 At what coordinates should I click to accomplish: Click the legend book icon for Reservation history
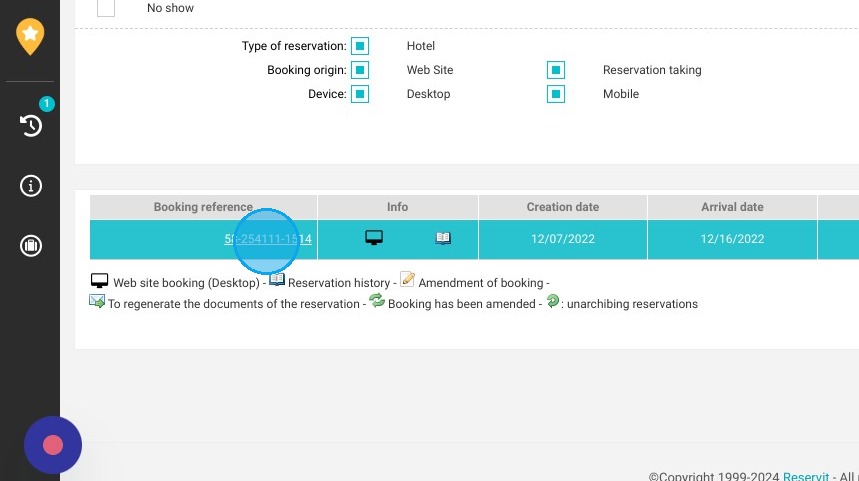[x=277, y=279]
